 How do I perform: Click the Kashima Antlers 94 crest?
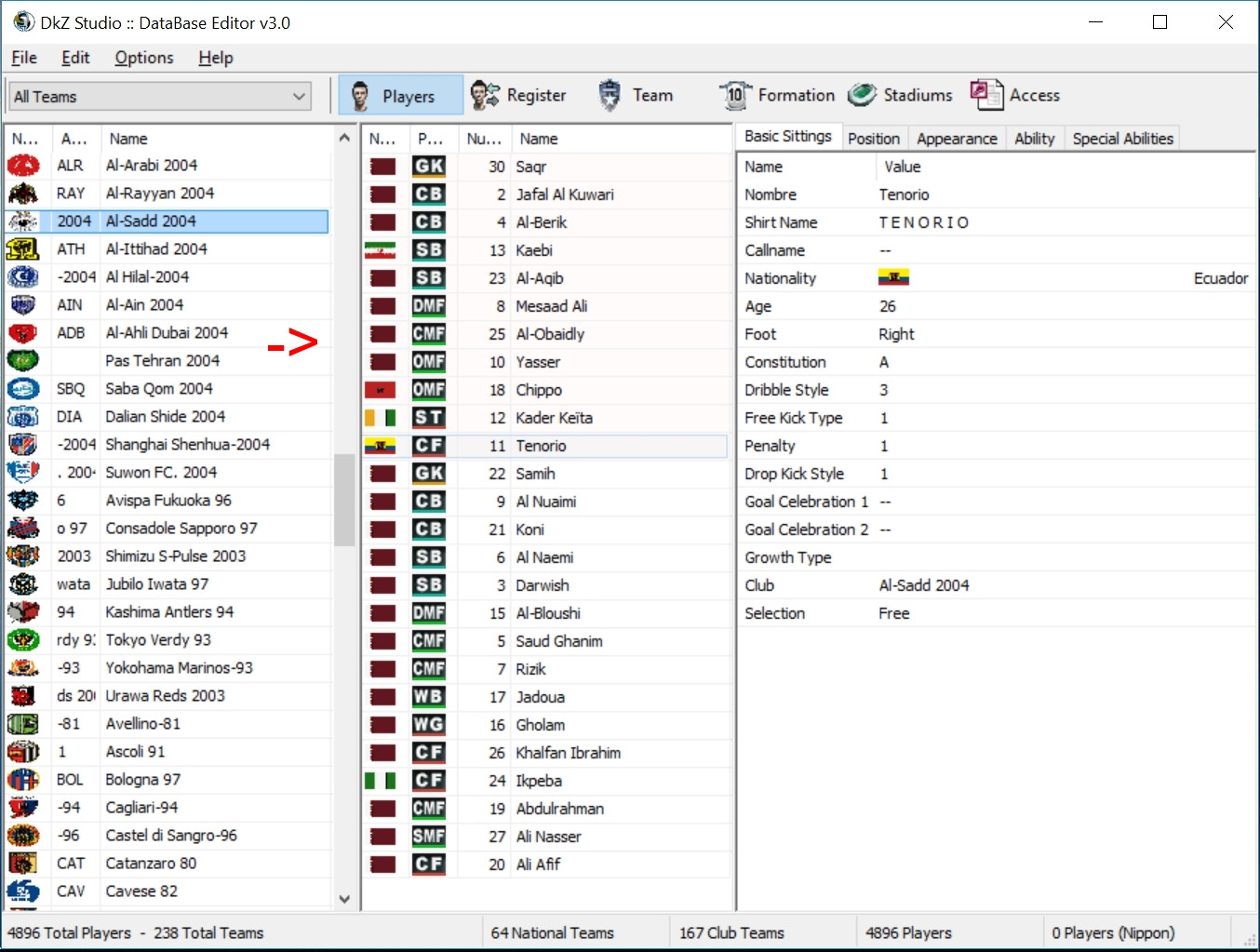click(x=23, y=612)
